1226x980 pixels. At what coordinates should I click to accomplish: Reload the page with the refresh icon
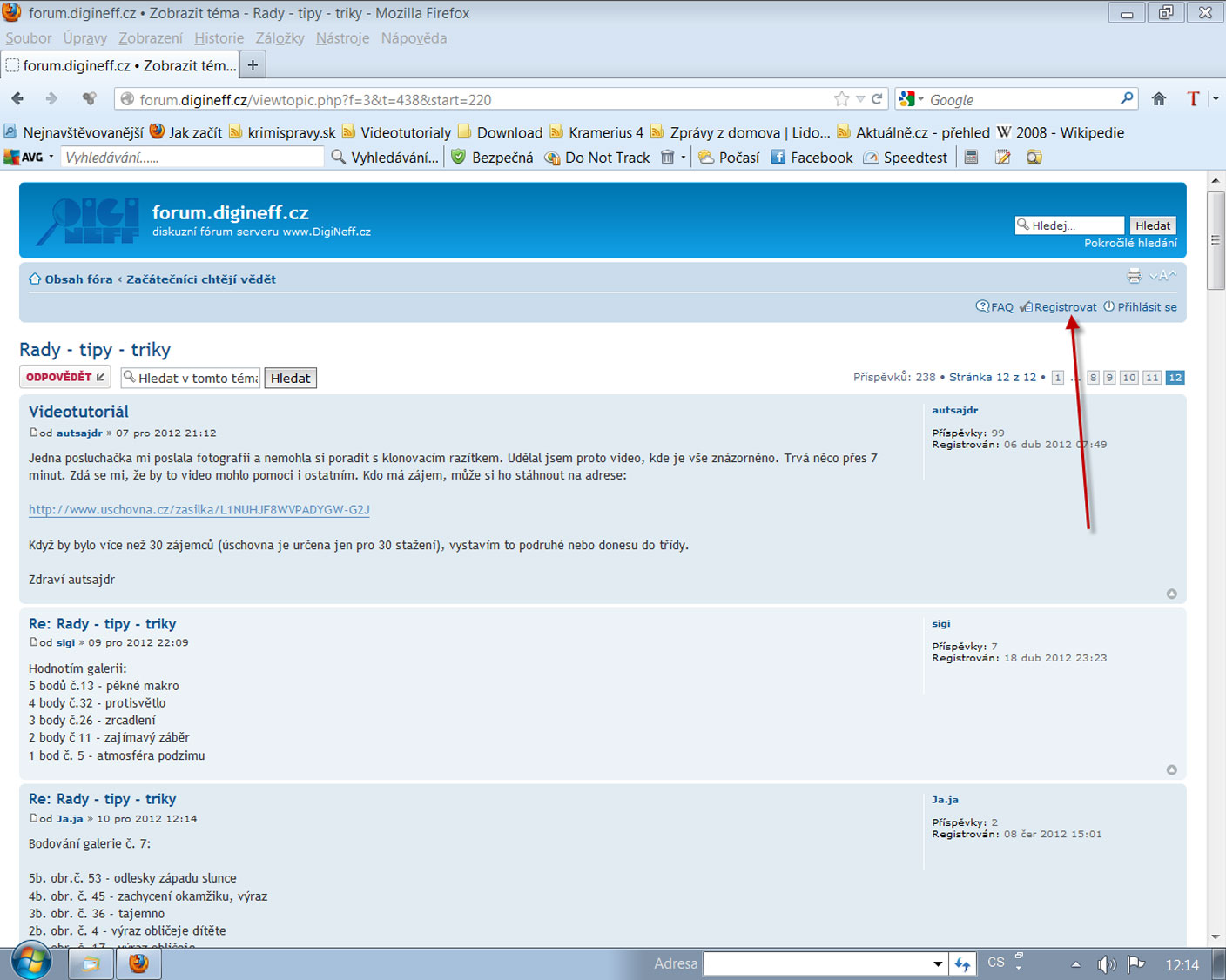(x=877, y=99)
